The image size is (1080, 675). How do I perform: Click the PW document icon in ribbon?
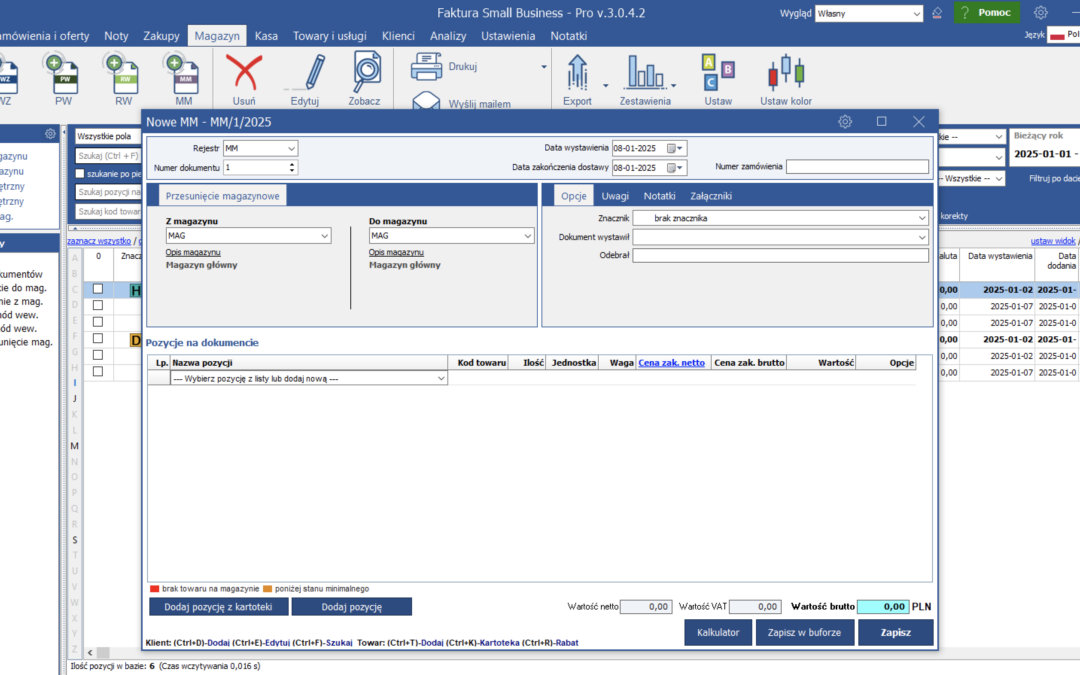click(64, 74)
